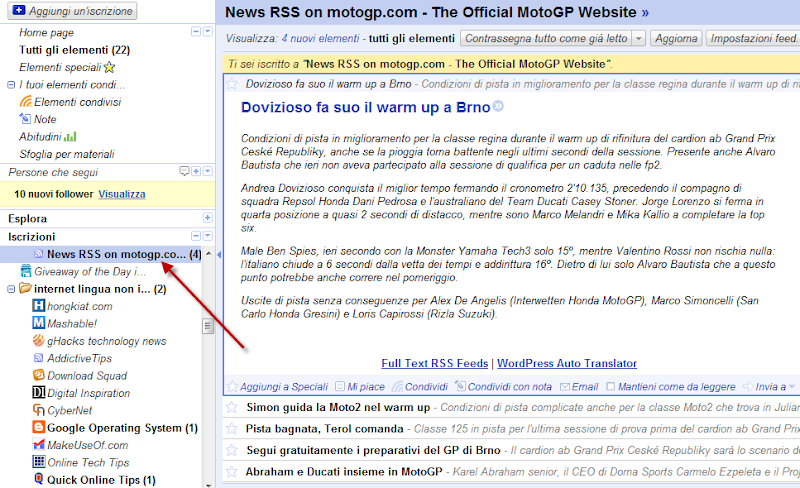Open dropdown menu next to Home page
The image size is (800, 488).
coord(208,32)
